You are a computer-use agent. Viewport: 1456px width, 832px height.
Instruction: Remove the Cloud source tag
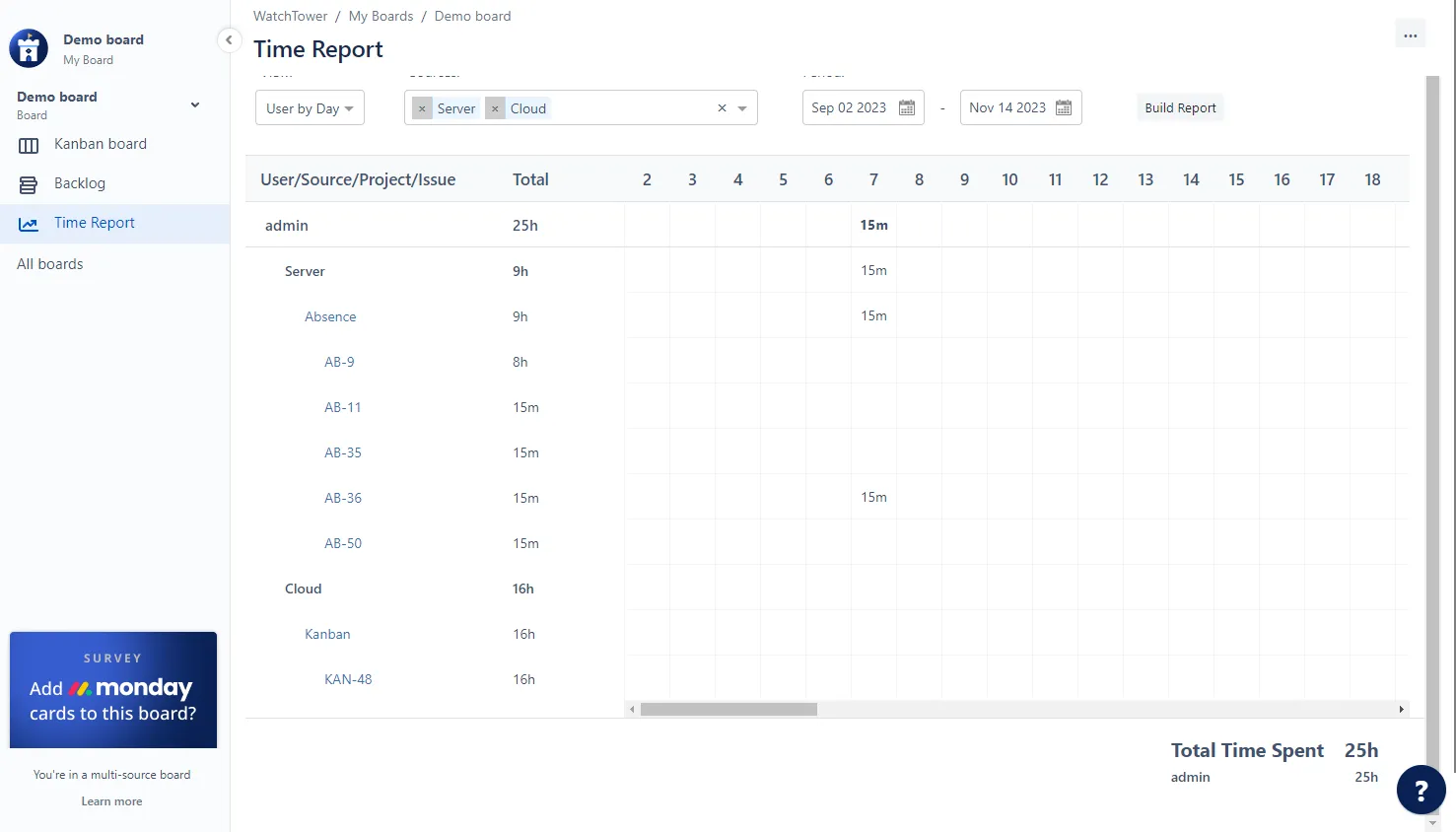click(495, 108)
